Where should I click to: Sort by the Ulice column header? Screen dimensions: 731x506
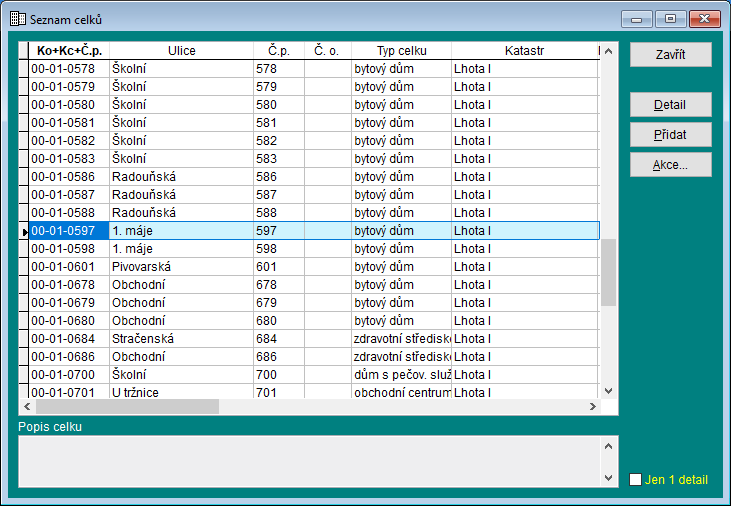tap(181, 51)
